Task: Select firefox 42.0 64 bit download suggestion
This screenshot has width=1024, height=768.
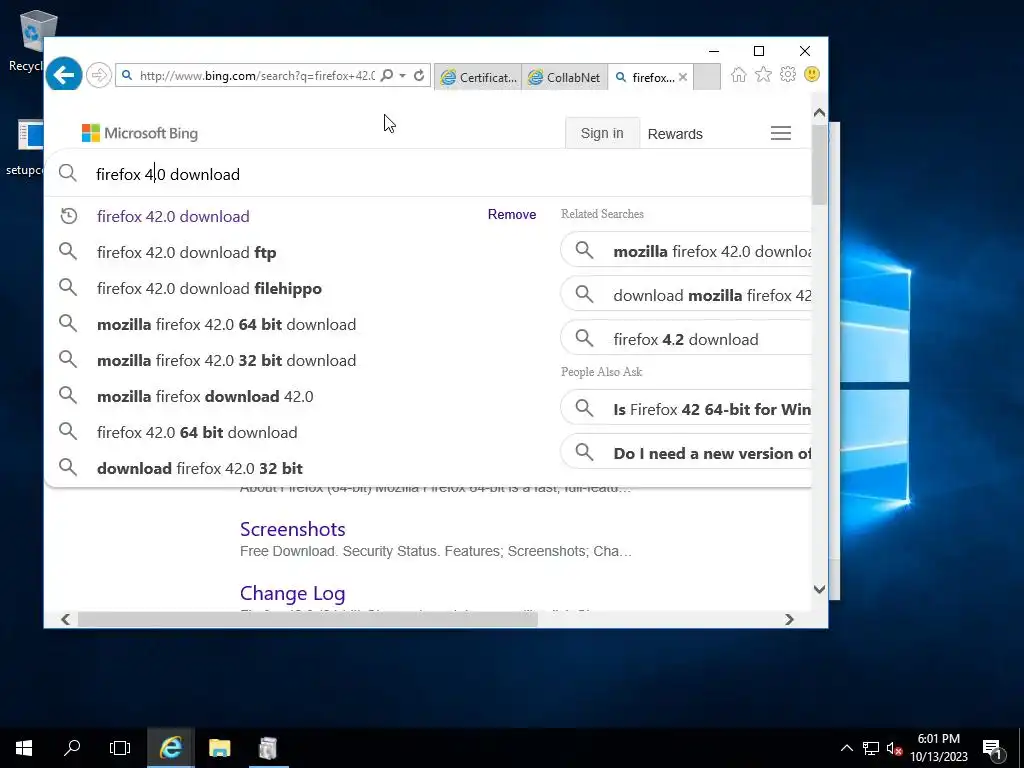Action: [x=197, y=432]
